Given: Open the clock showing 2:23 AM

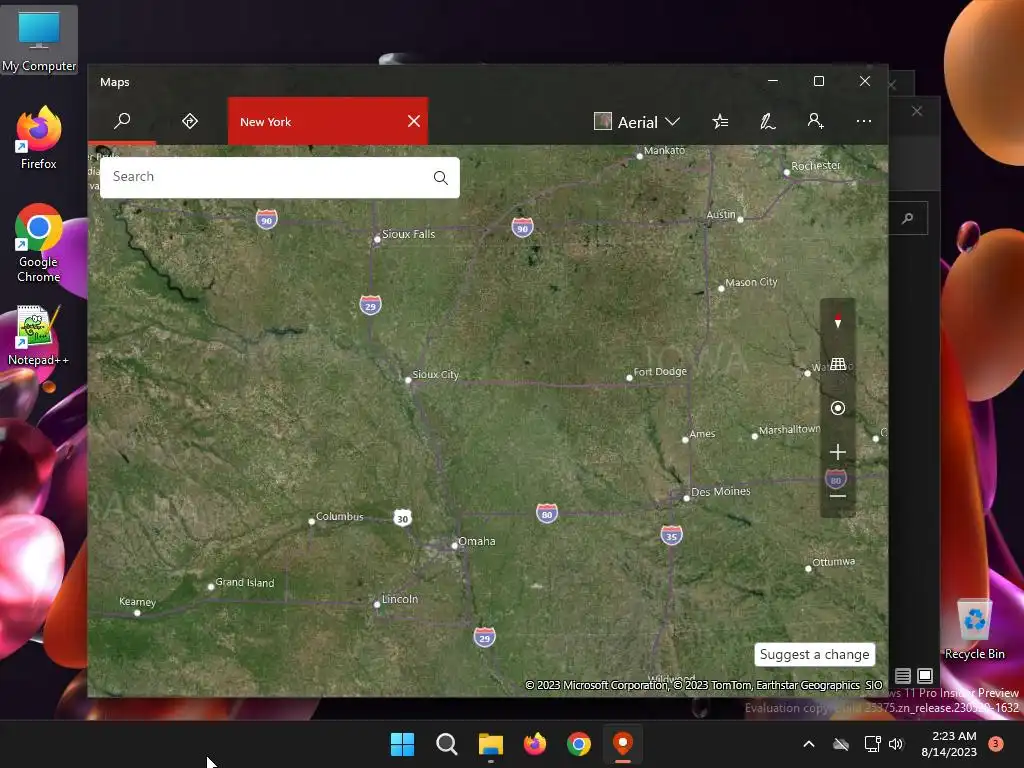Looking at the screenshot, I should pyautogui.click(x=949, y=744).
